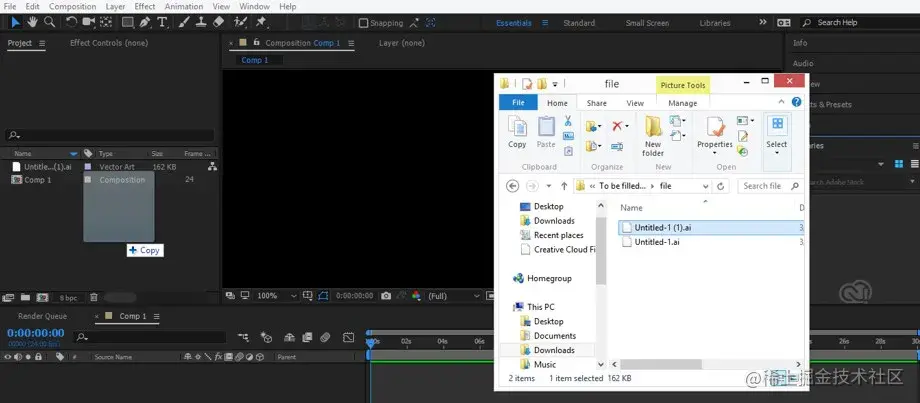This screenshot has width=920, height=403.
Task: Collapse the Explorer ribbon with the chevron
Action: pyautogui.click(x=784, y=102)
